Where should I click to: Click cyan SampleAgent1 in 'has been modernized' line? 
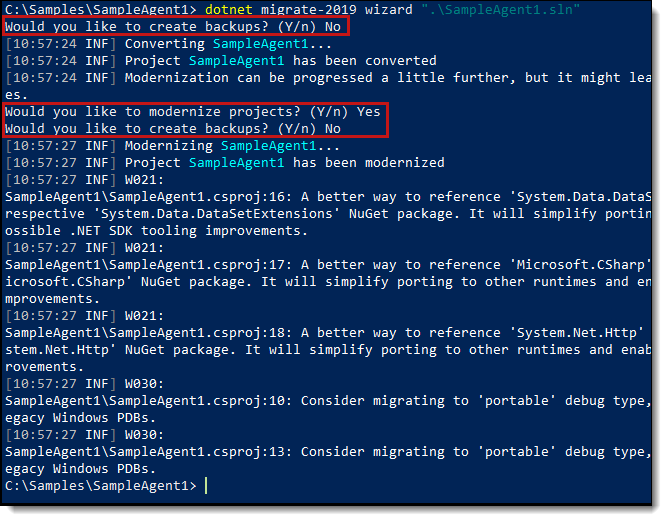pyautogui.click(x=236, y=162)
